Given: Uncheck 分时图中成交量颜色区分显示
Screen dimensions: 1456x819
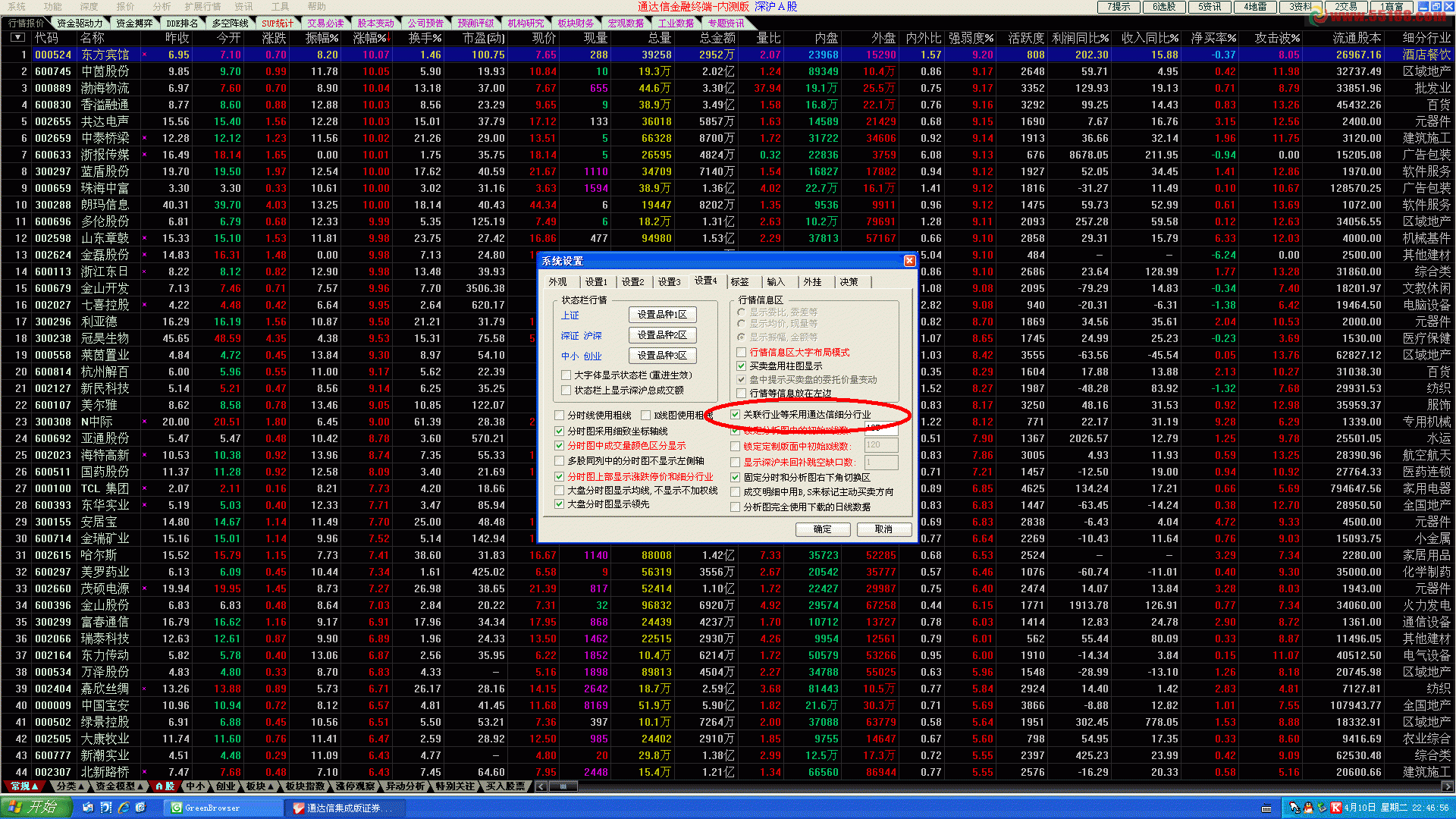Looking at the screenshot, I should (x=560, y=446).
